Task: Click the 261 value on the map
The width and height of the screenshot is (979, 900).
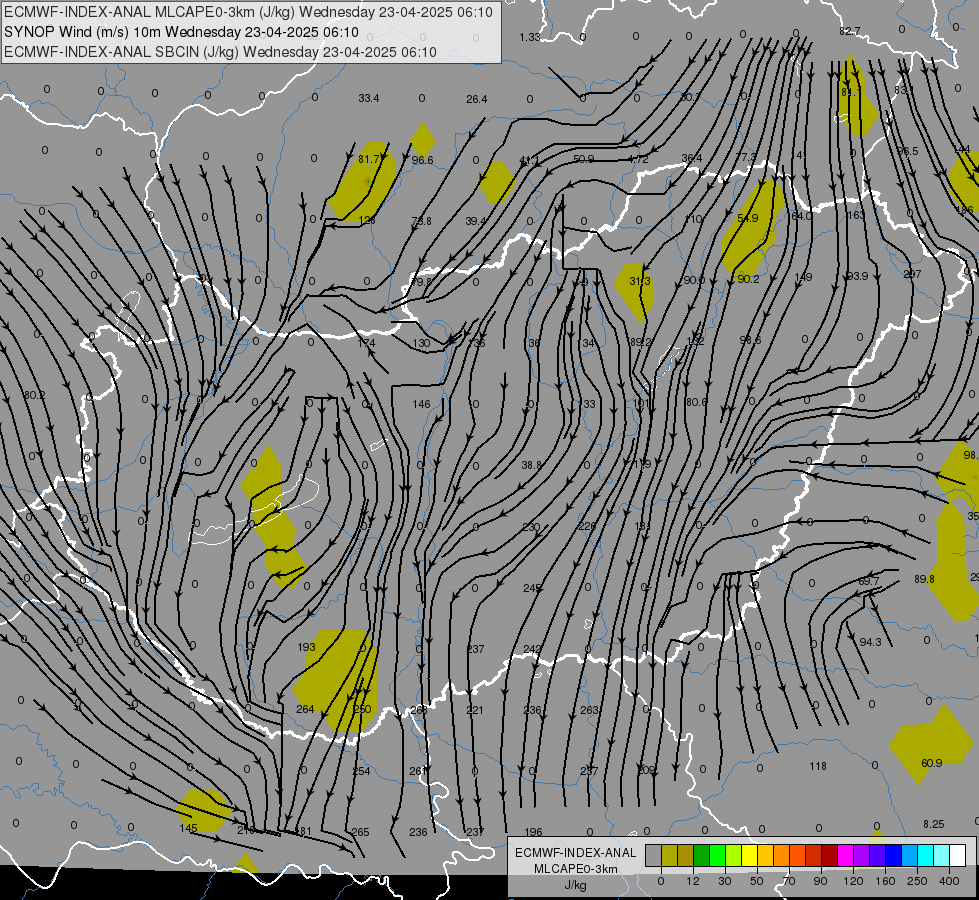Action: click(418, 771)
